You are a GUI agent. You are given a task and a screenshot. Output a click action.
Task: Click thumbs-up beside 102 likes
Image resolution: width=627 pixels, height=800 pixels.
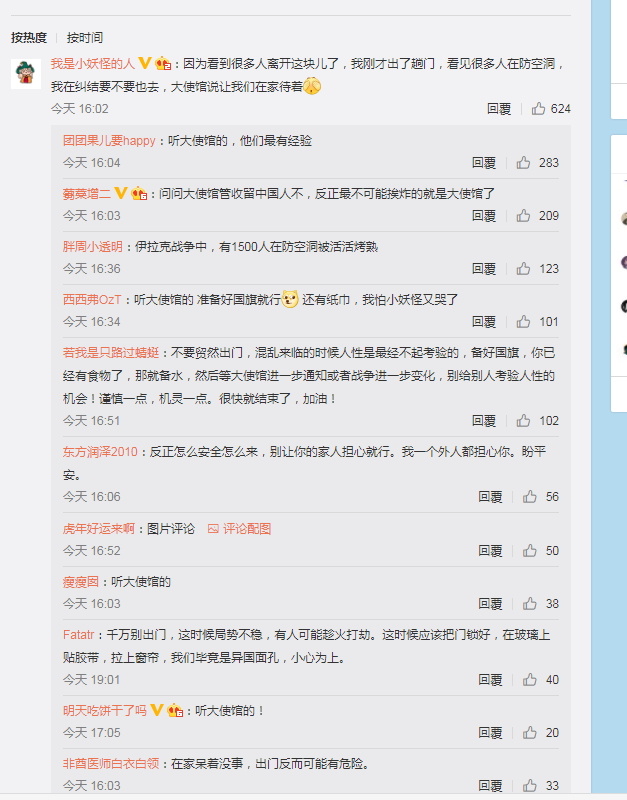click(523, 420)
